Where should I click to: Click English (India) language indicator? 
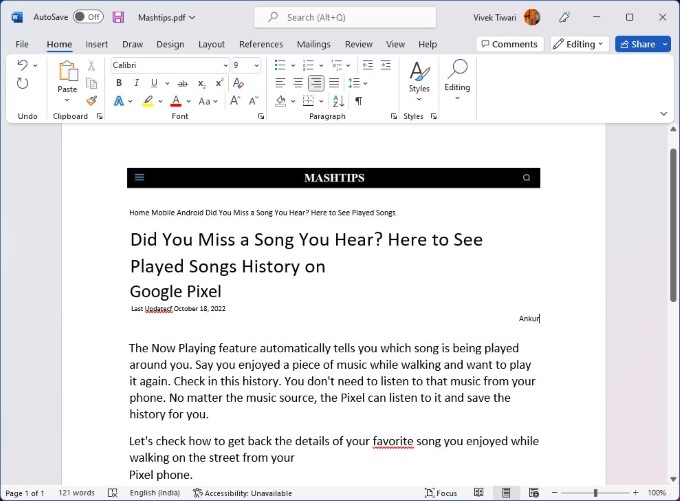(x=155, y=493)
